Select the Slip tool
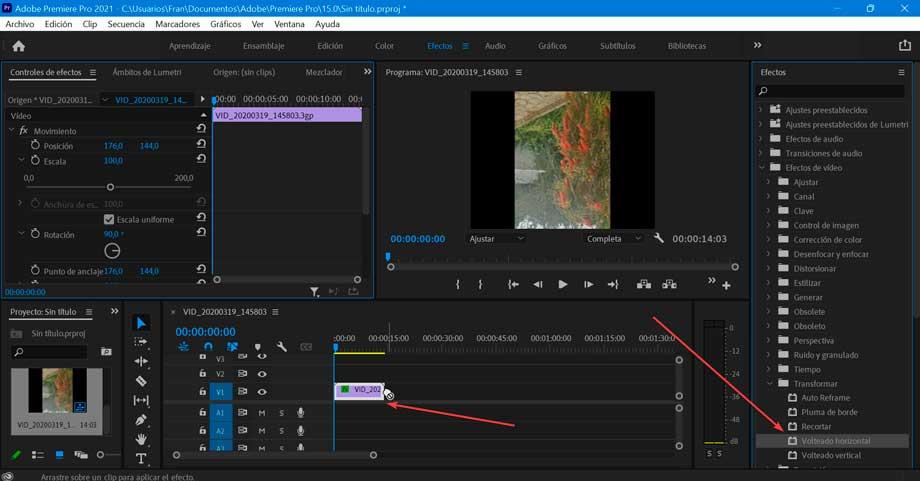Screen dimensions: 920x481 pos(141,400)
